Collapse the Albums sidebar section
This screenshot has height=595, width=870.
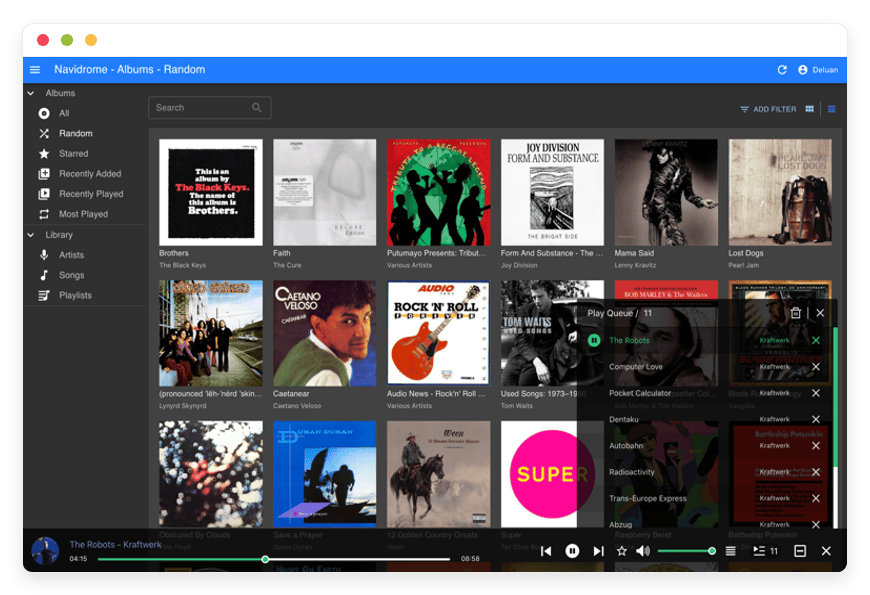pos(31,93)
